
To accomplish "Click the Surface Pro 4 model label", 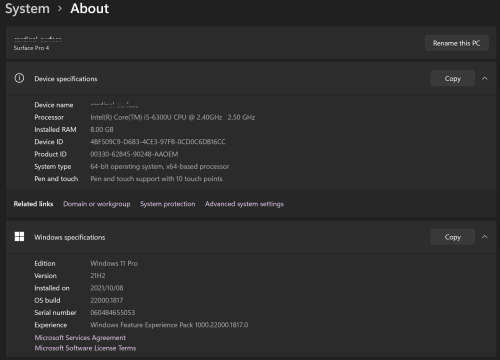I will 31,48.
